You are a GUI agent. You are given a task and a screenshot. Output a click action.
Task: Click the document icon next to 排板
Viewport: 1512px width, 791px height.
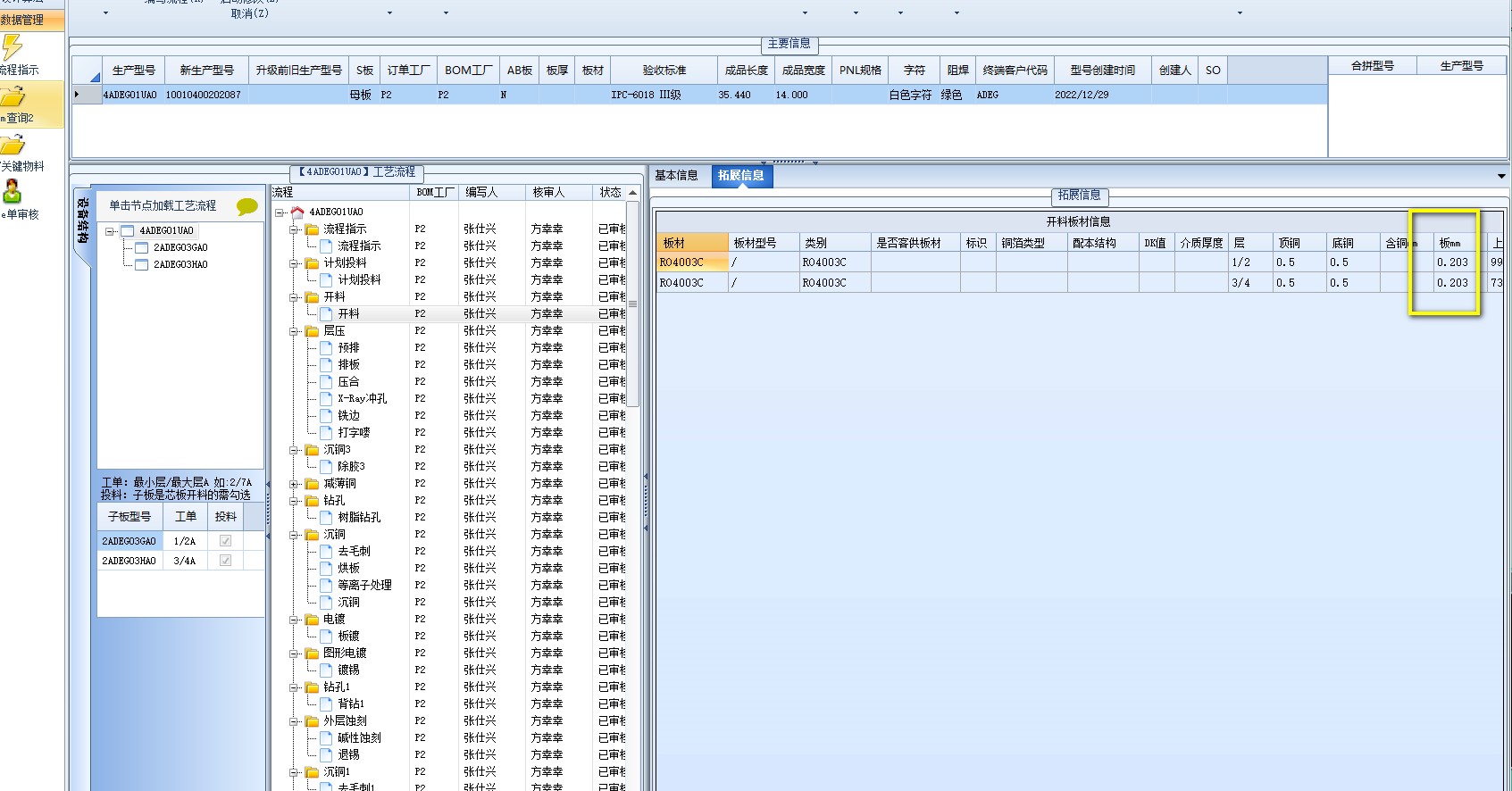coord(326,365)
